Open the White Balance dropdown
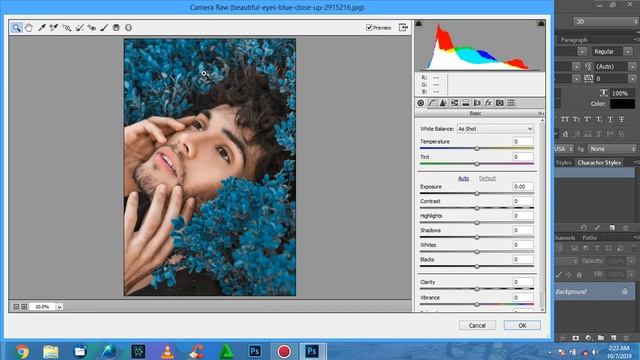 [495, 129]
